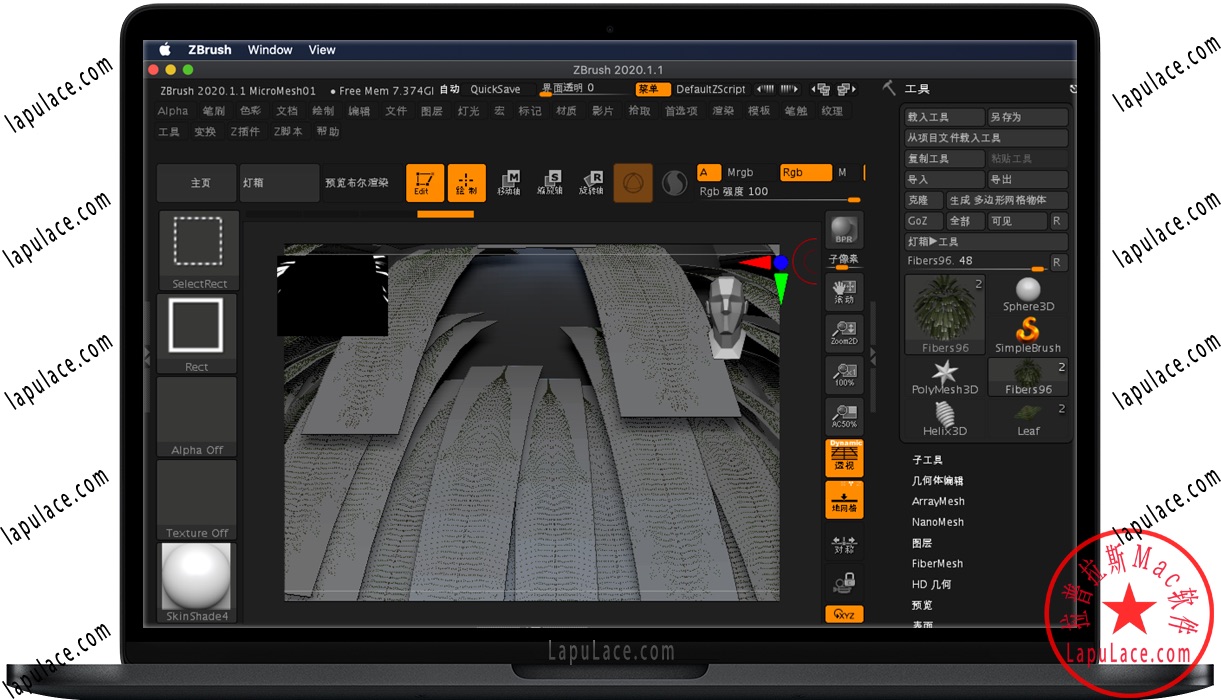The image size is (1221, 700).
Task: Open the Apple menu
Action: (166, 50)
